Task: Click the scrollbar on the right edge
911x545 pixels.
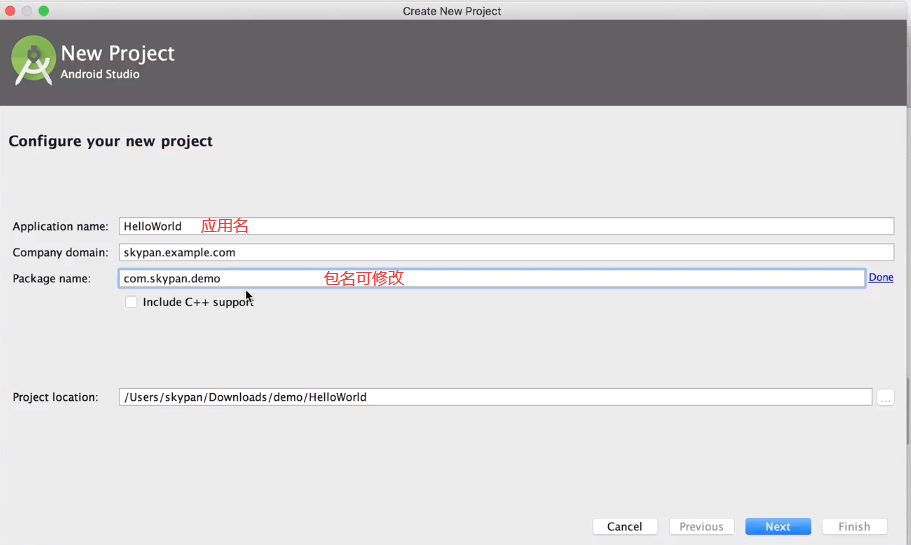Action: [x=908, y=411]
